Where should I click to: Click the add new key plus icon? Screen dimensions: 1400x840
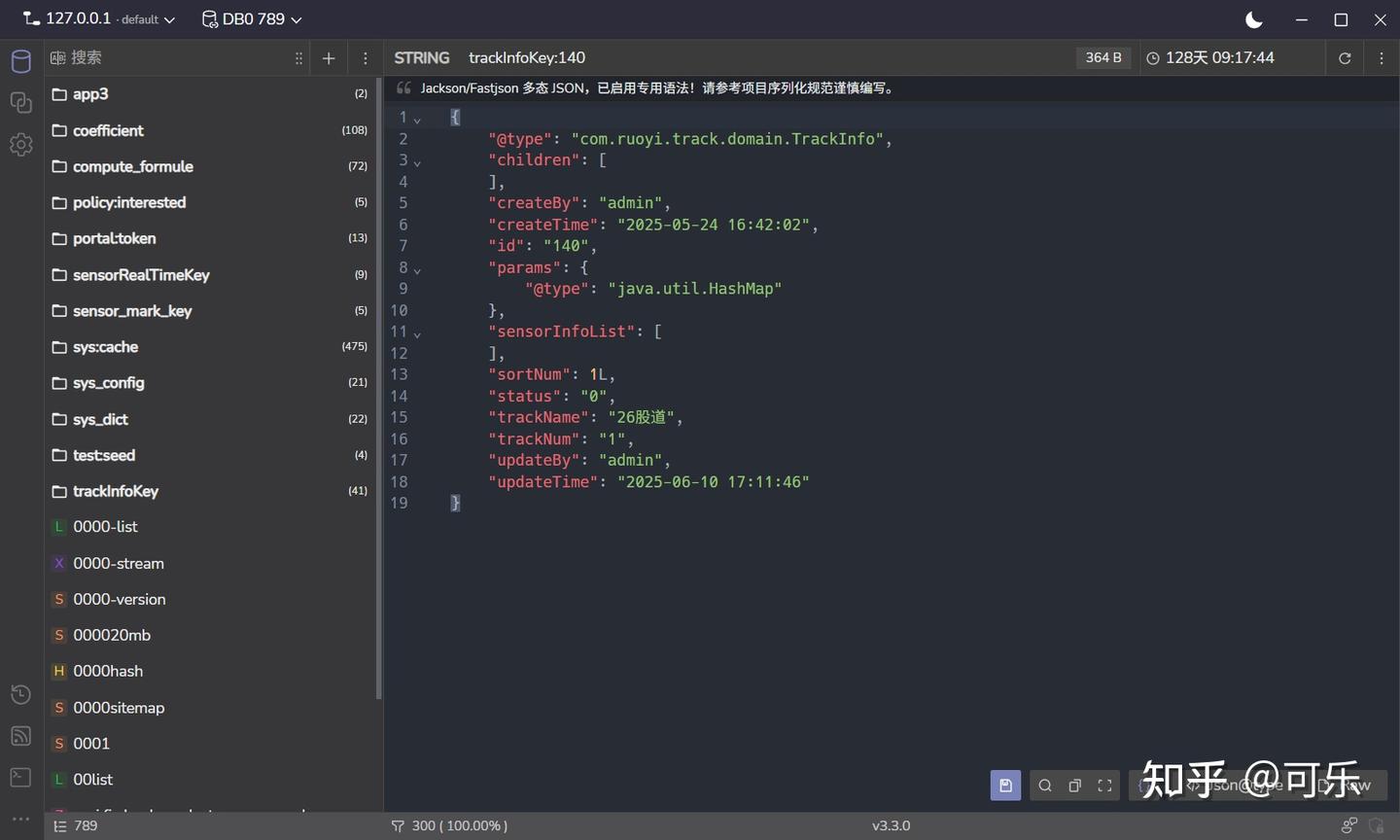(x=329, y=58)
